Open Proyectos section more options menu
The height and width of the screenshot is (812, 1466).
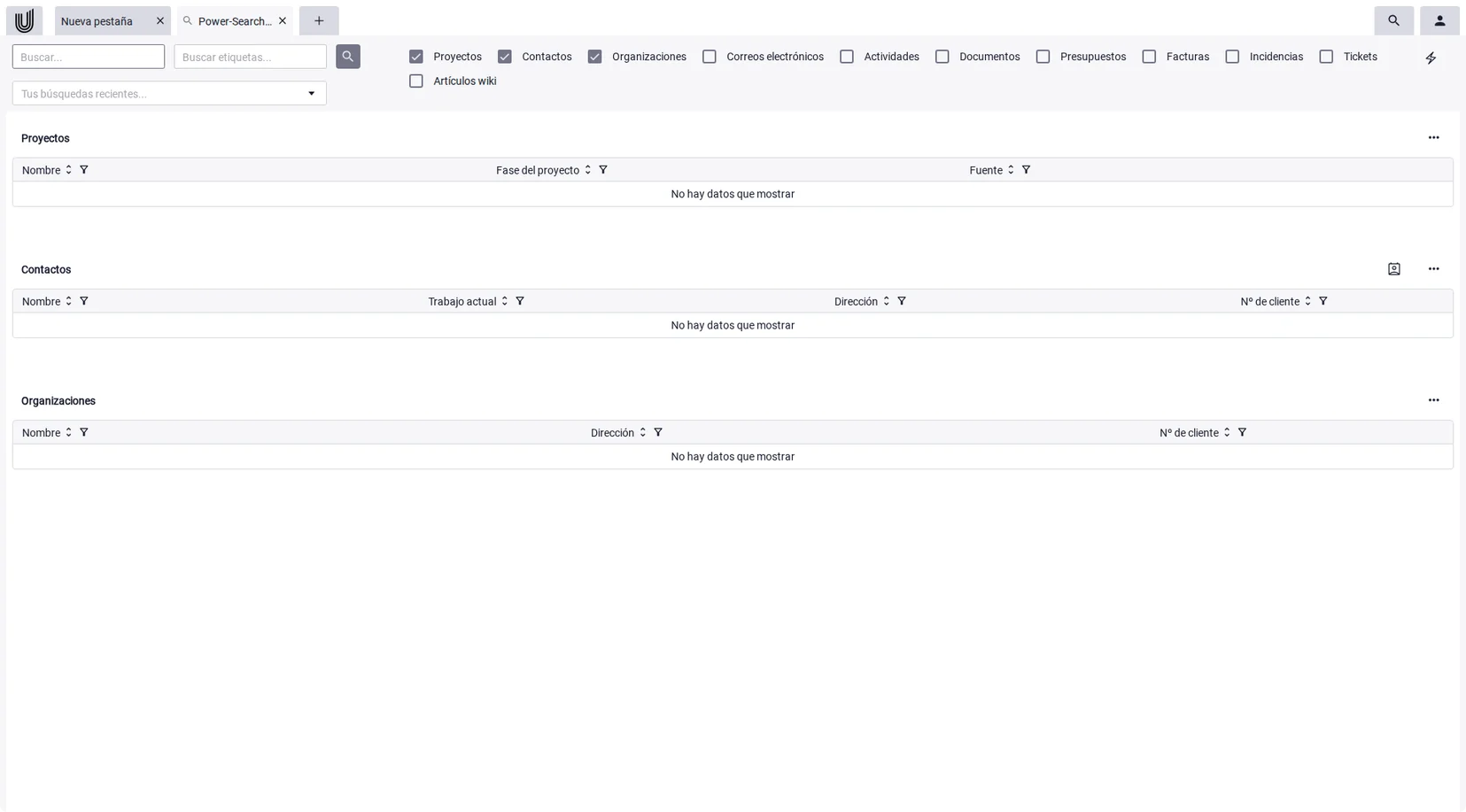[x=1433, y=138]
